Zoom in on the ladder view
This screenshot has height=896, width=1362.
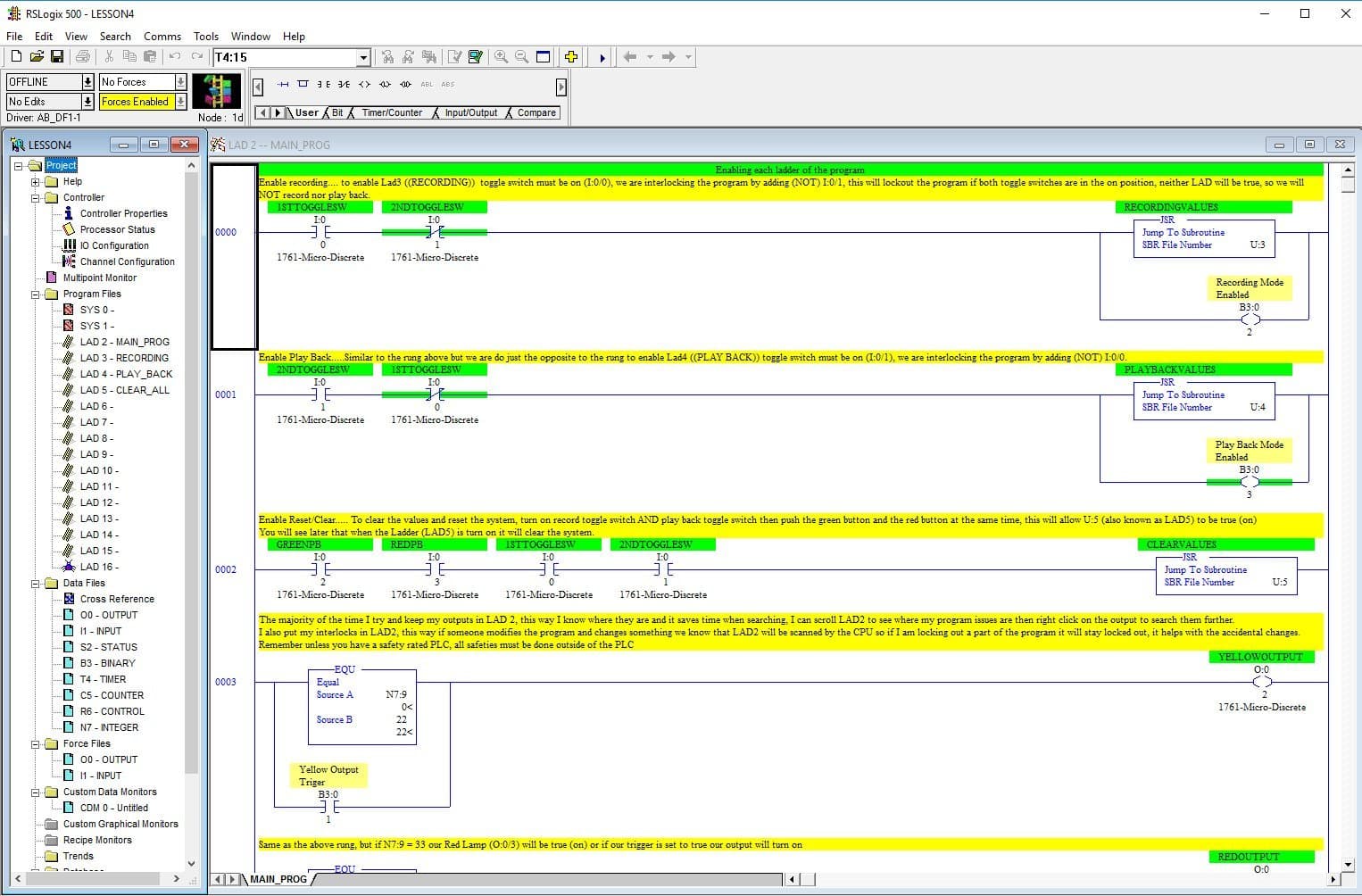500,56
